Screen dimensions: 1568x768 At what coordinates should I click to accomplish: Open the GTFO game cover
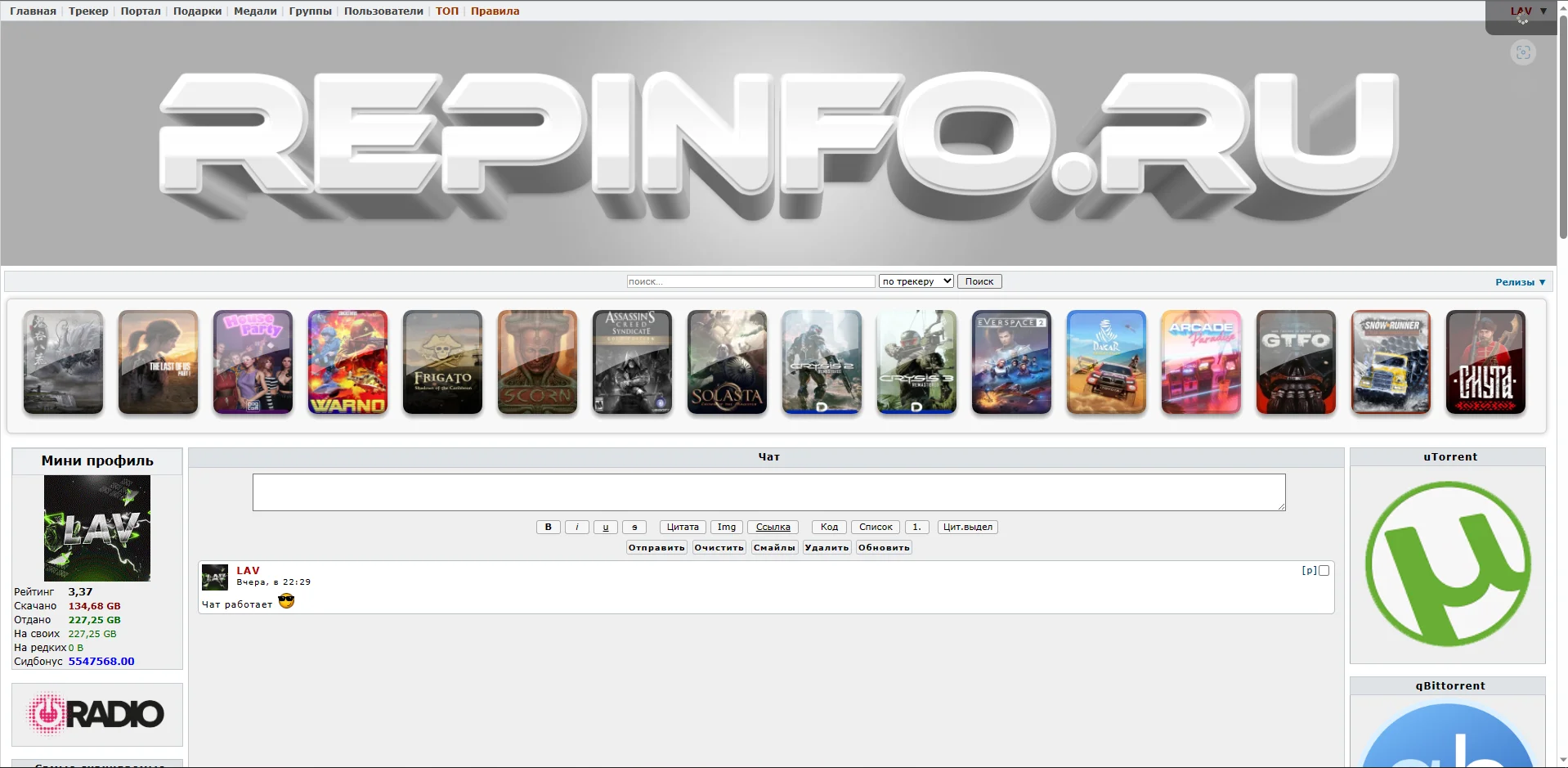[x=1296, y=362]
